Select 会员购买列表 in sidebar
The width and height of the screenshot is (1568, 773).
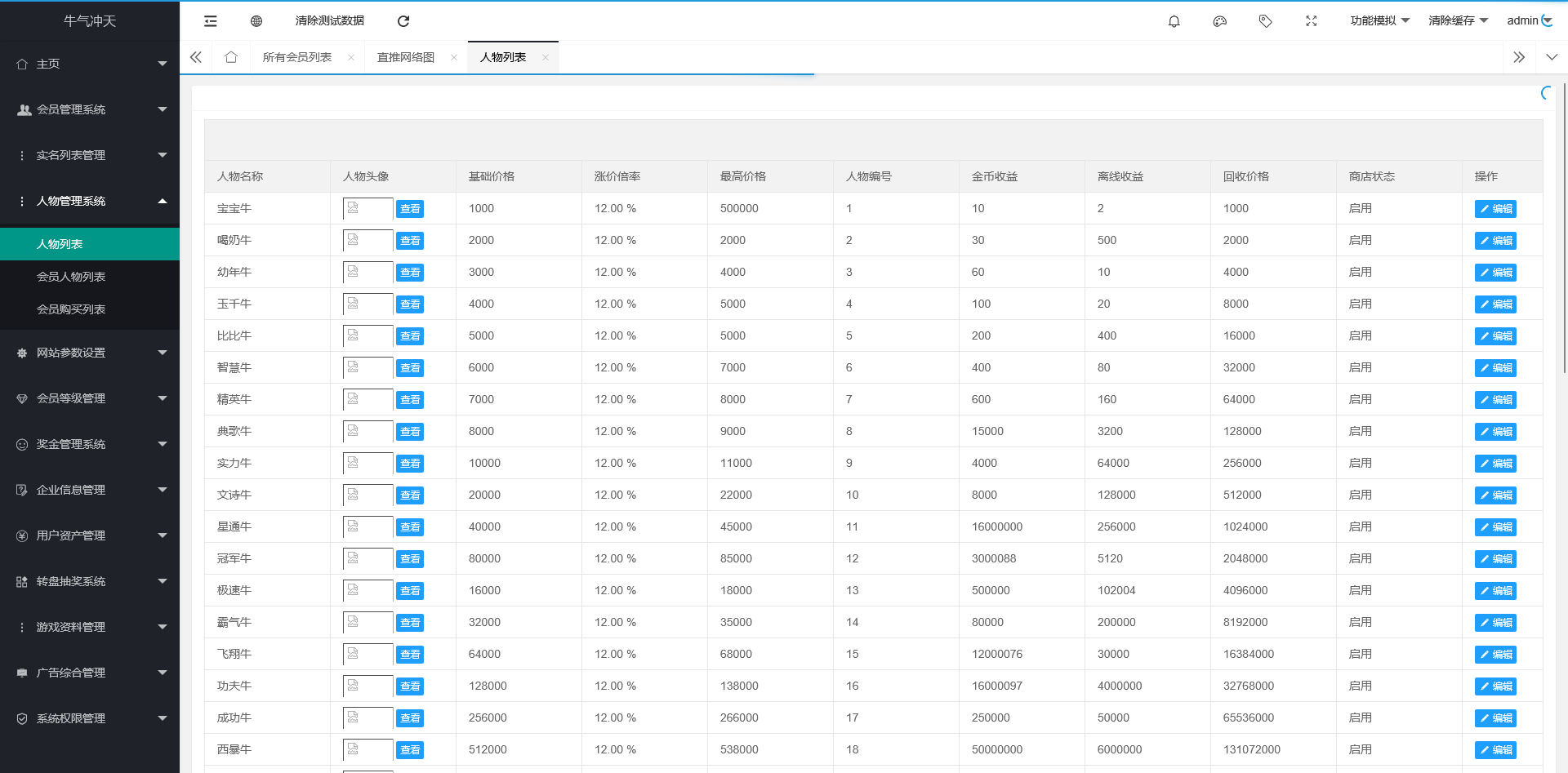pyautogui.click(x=90, y=309)
